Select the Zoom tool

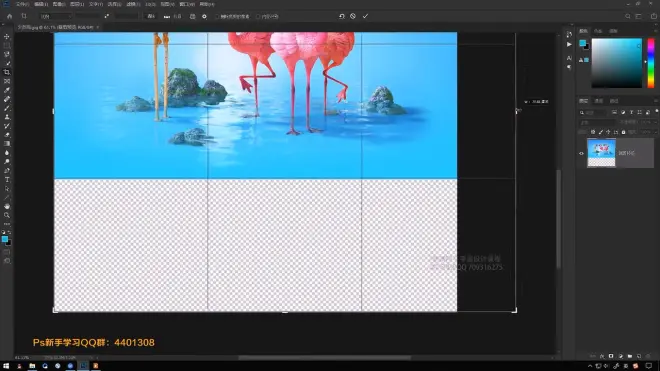7,215
